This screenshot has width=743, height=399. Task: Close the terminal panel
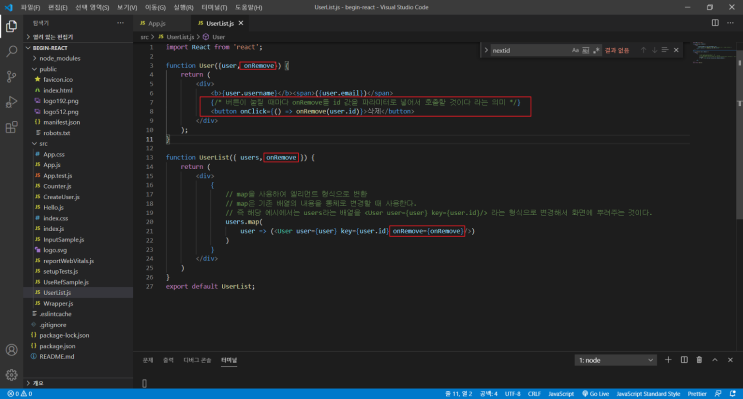click(730, 360)
